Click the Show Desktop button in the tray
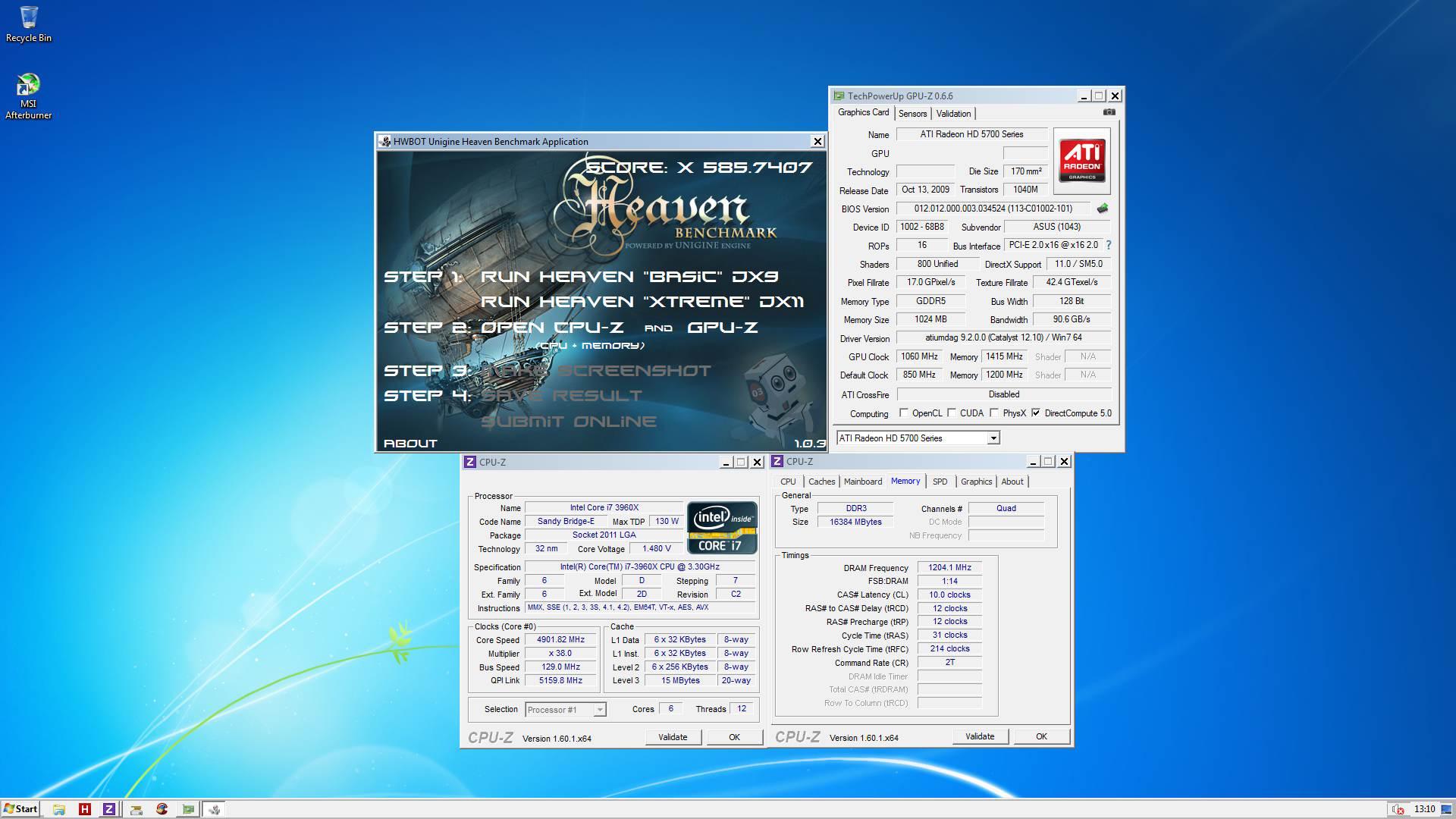This screenshot has width=1456, height=819. click(1447, 809)
